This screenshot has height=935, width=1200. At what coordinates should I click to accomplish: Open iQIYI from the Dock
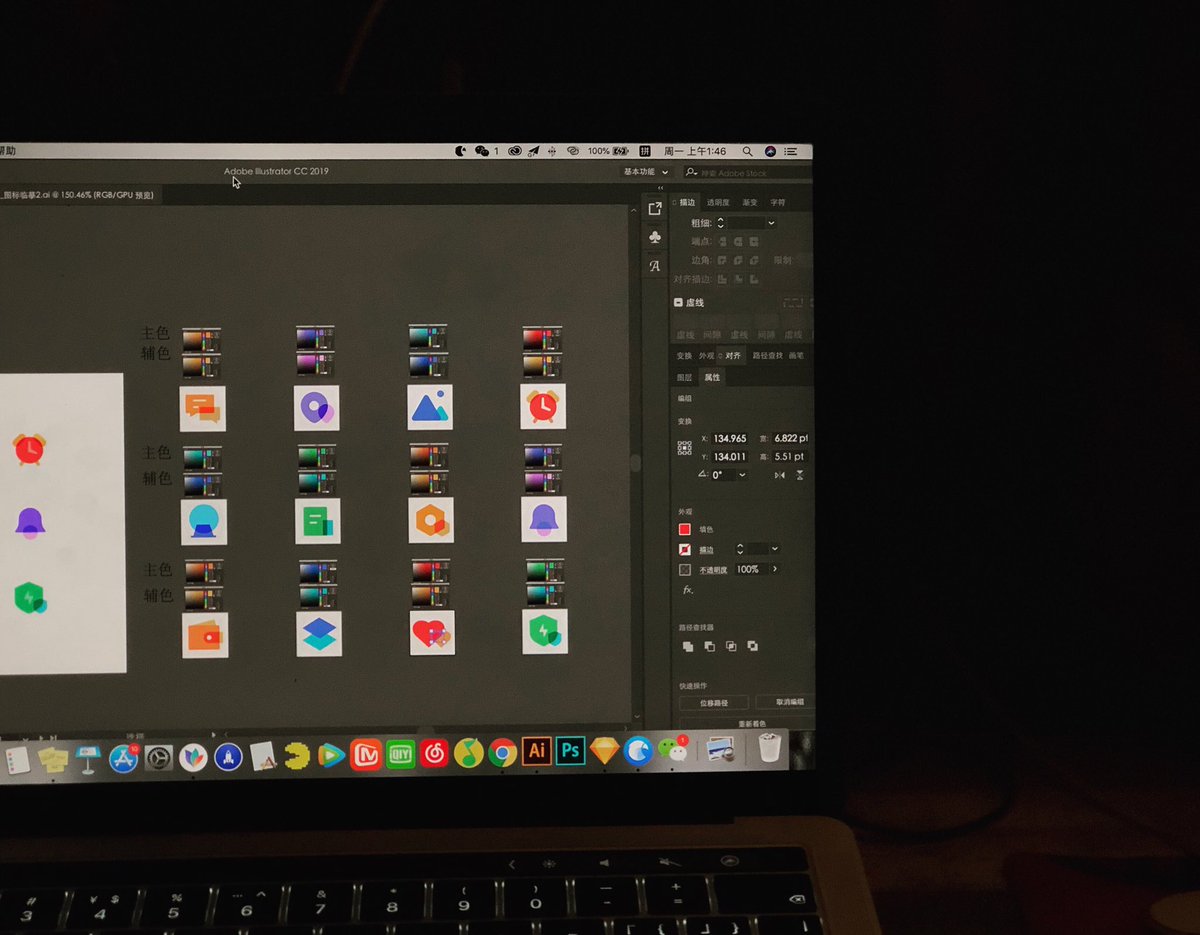[401, 755]
